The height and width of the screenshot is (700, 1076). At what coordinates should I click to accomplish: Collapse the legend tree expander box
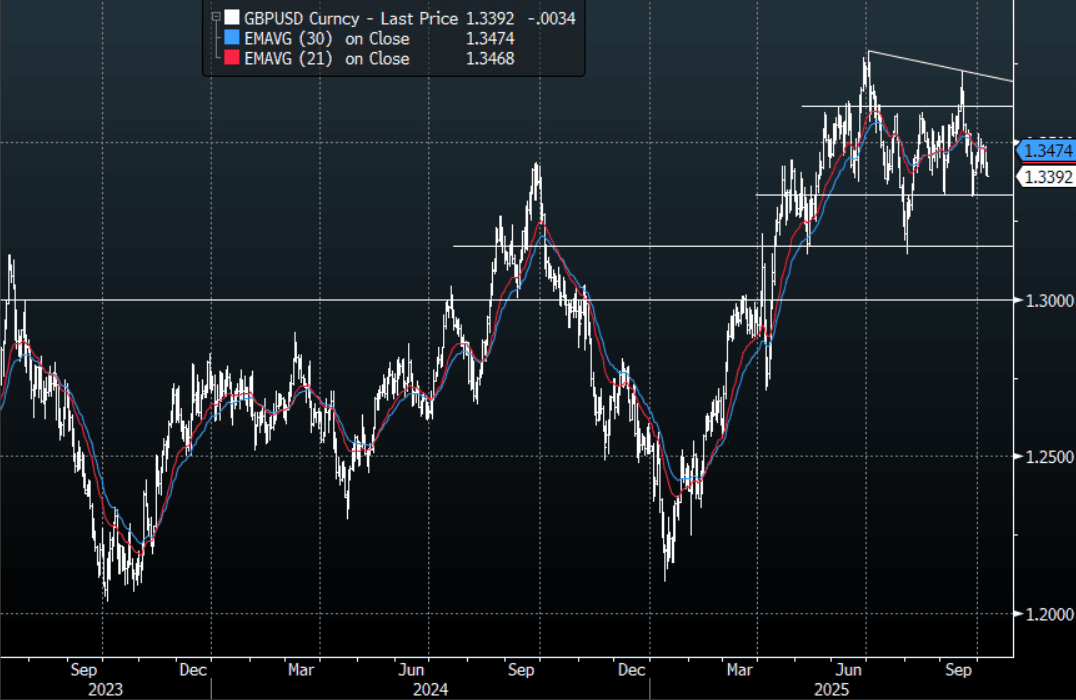[214, 17]
